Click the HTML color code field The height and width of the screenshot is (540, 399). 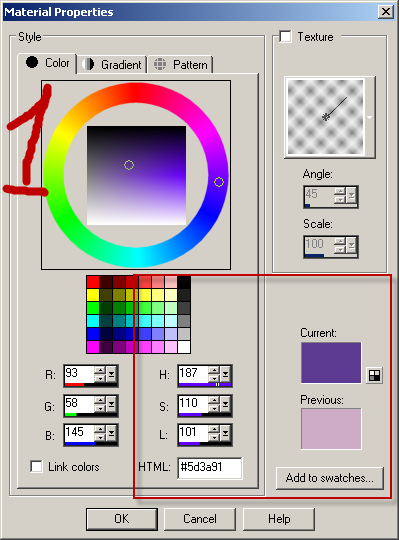[210, 468]
